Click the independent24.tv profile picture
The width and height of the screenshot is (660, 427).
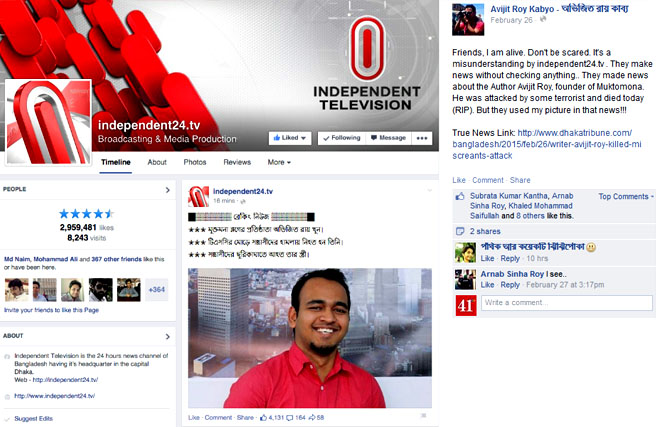point(48,122)
